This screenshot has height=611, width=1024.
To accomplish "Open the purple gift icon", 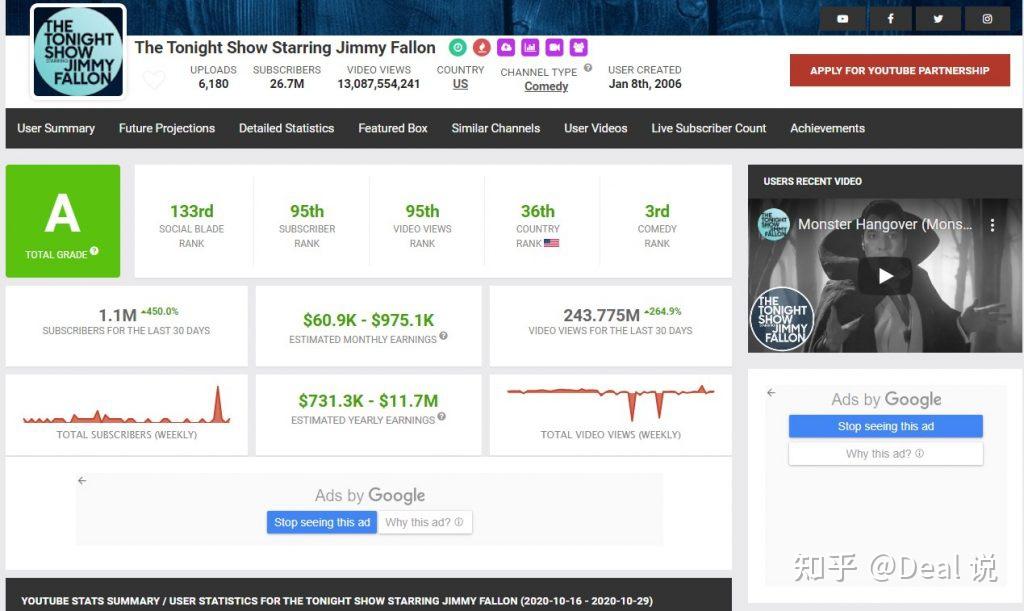I will pyautogui.click(x=577, y=47).
